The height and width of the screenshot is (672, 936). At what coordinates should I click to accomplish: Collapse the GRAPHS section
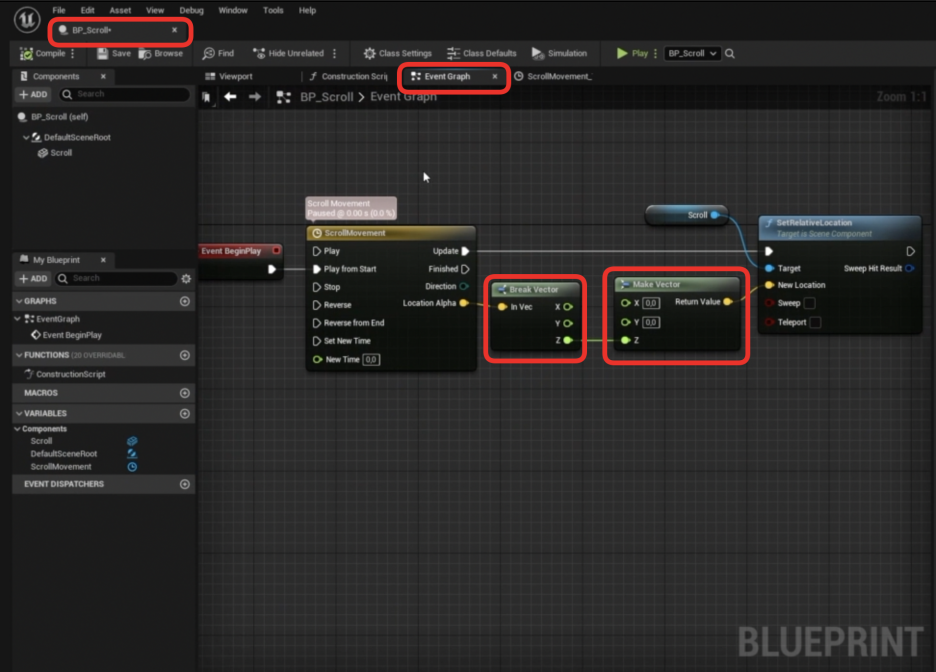[19, 301]
